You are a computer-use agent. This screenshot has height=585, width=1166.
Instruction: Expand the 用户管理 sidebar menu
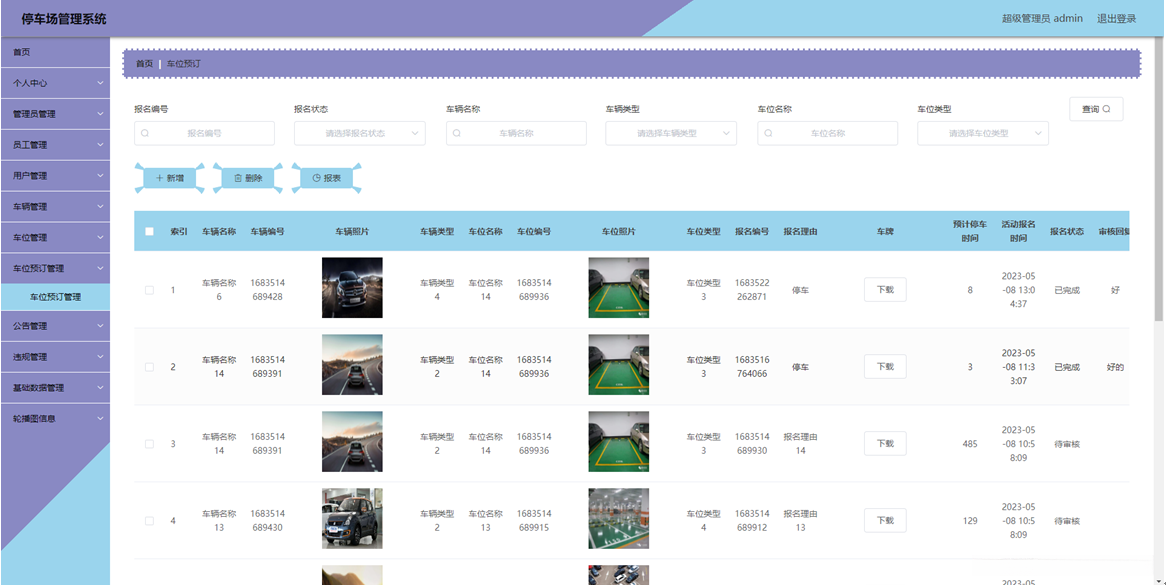(x=55, y=176)
